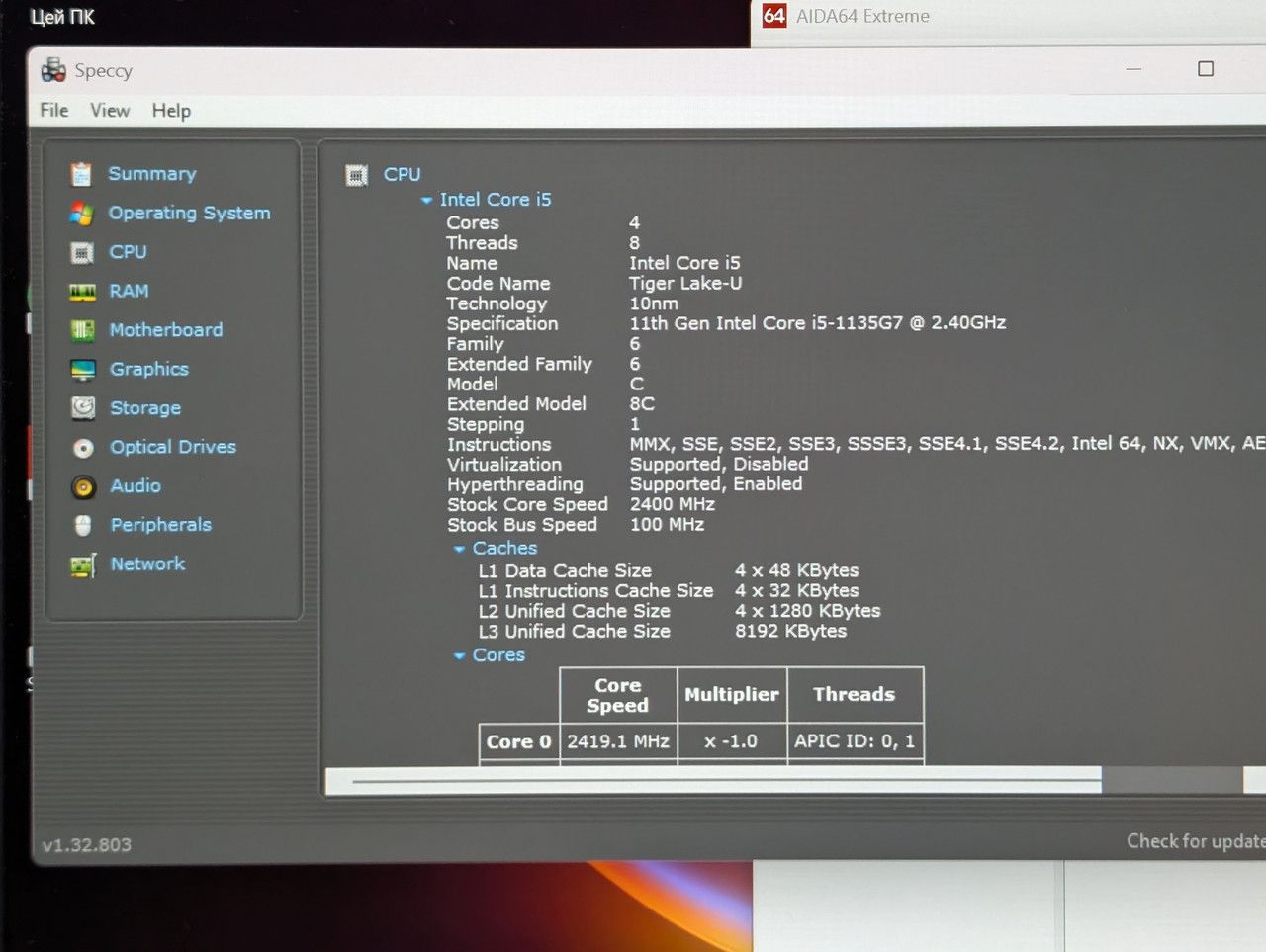
Task: Open Peripherals section
Action: pyautogui.click(x=161, y=525)
